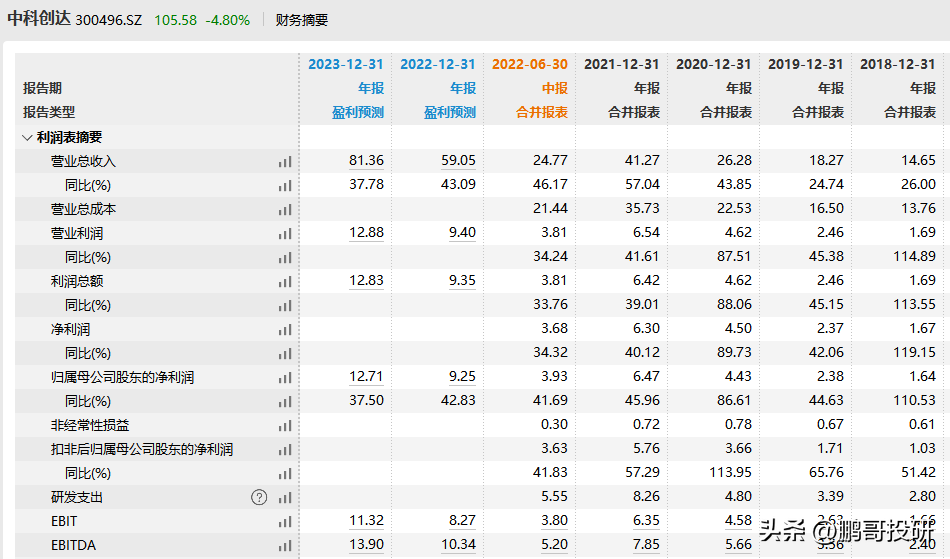Click forecast revenue value 81.36

tap(367, 160)
